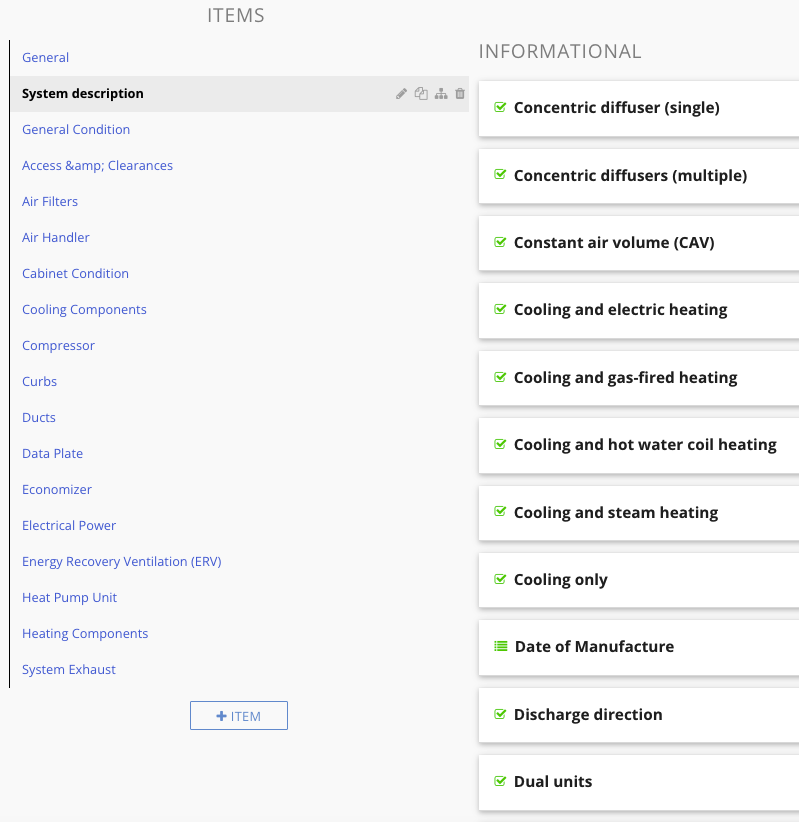Click the green check icon next to Cooling only

pos(500,579)
